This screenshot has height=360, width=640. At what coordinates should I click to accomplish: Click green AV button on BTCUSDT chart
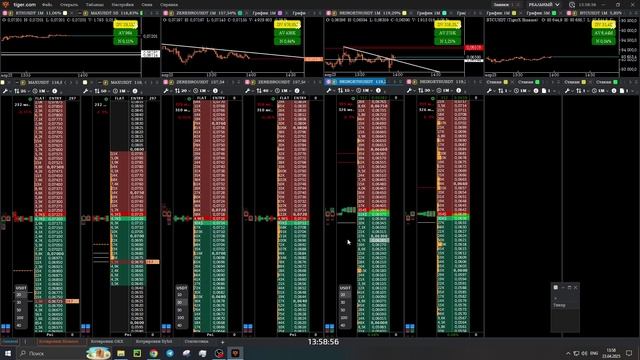click(604, 33)
